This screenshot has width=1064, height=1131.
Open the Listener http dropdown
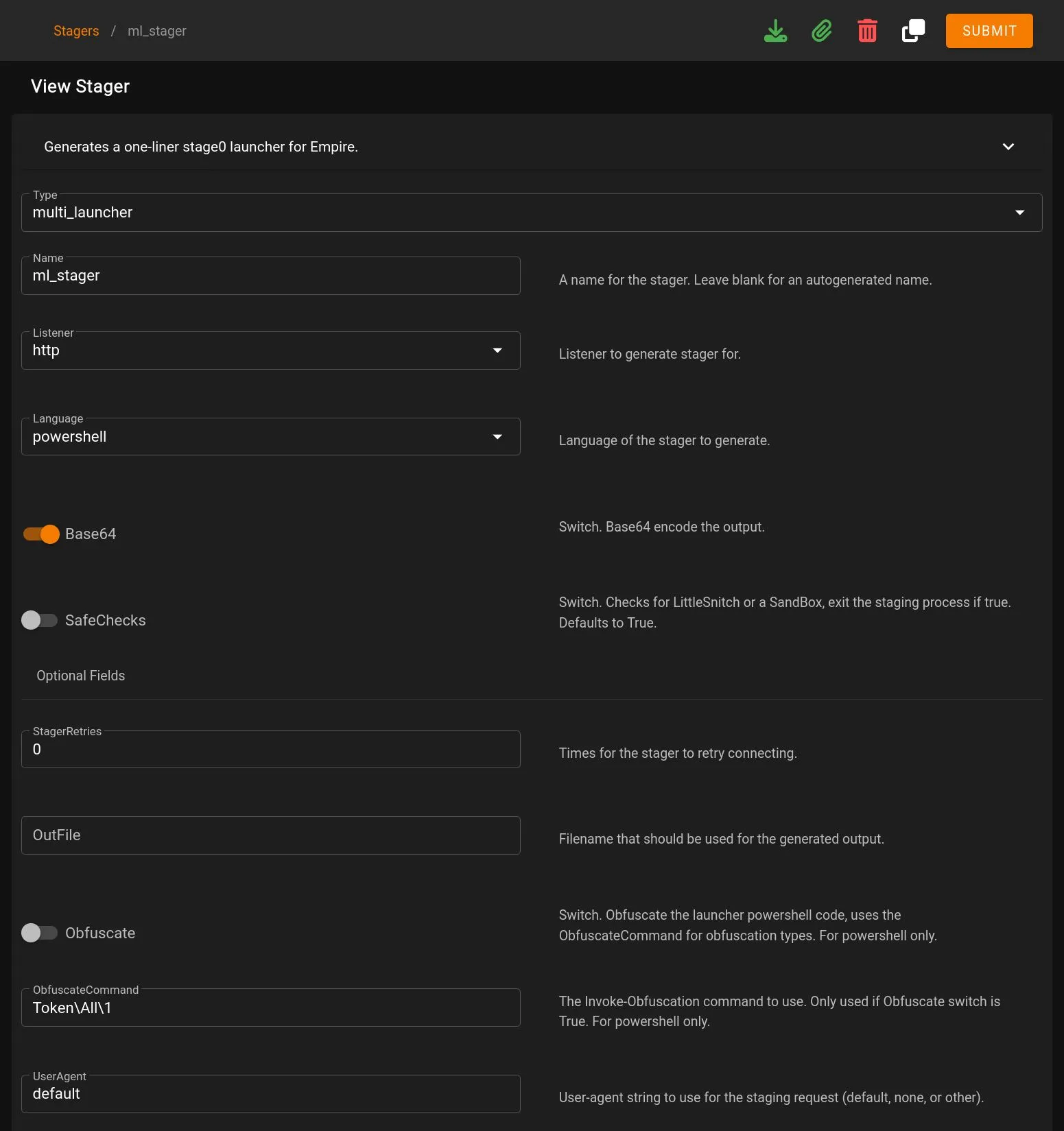[271, 350]
